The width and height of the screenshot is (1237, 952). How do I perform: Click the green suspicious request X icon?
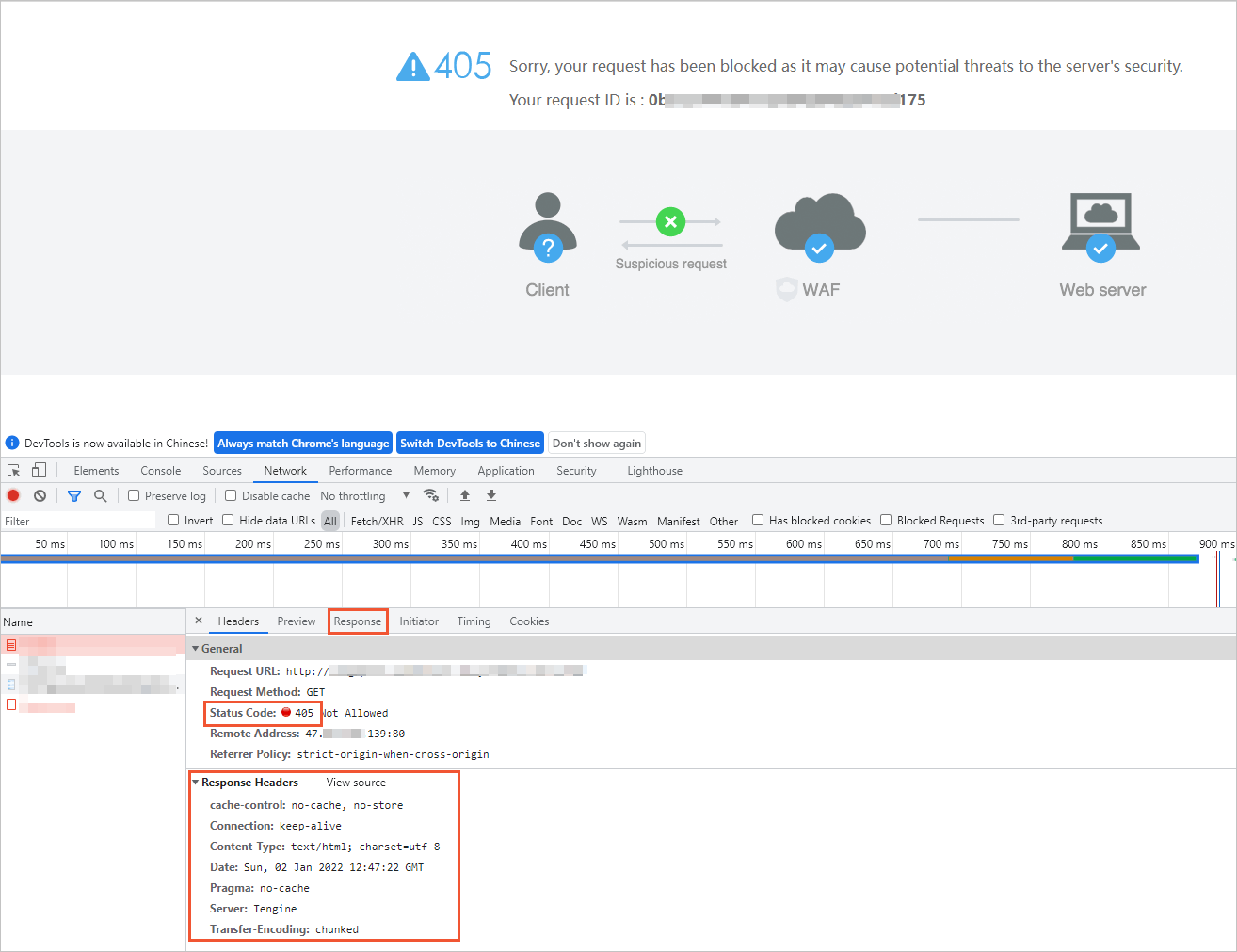click(x=670, y=222)
